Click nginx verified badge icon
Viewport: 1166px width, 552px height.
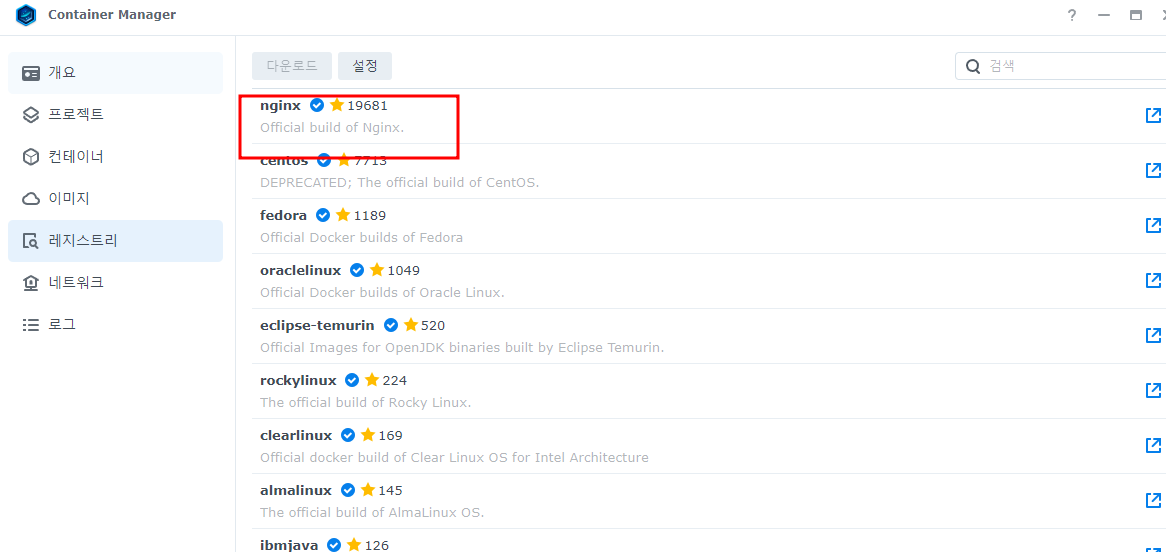[x=317, y=105]
